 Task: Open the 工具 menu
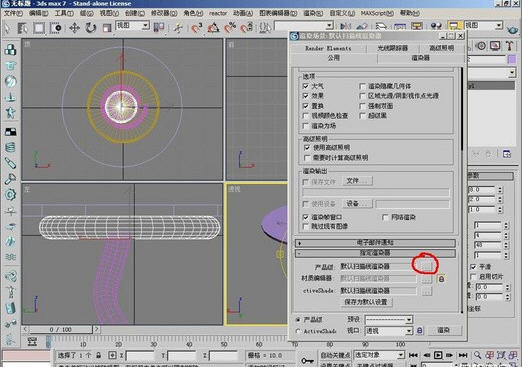click(x=64, y=13)
